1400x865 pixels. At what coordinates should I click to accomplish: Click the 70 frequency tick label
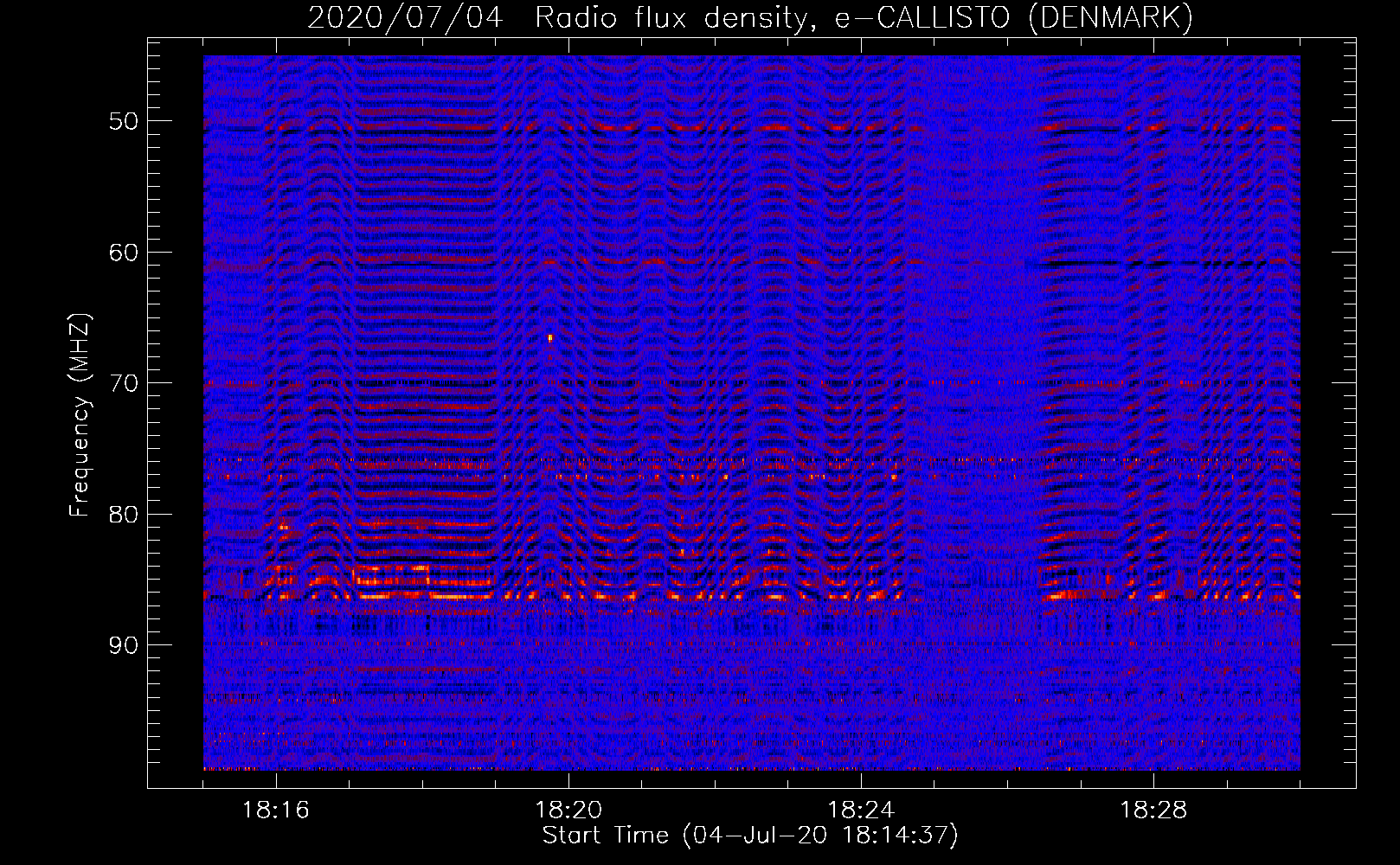click(123, 383)
